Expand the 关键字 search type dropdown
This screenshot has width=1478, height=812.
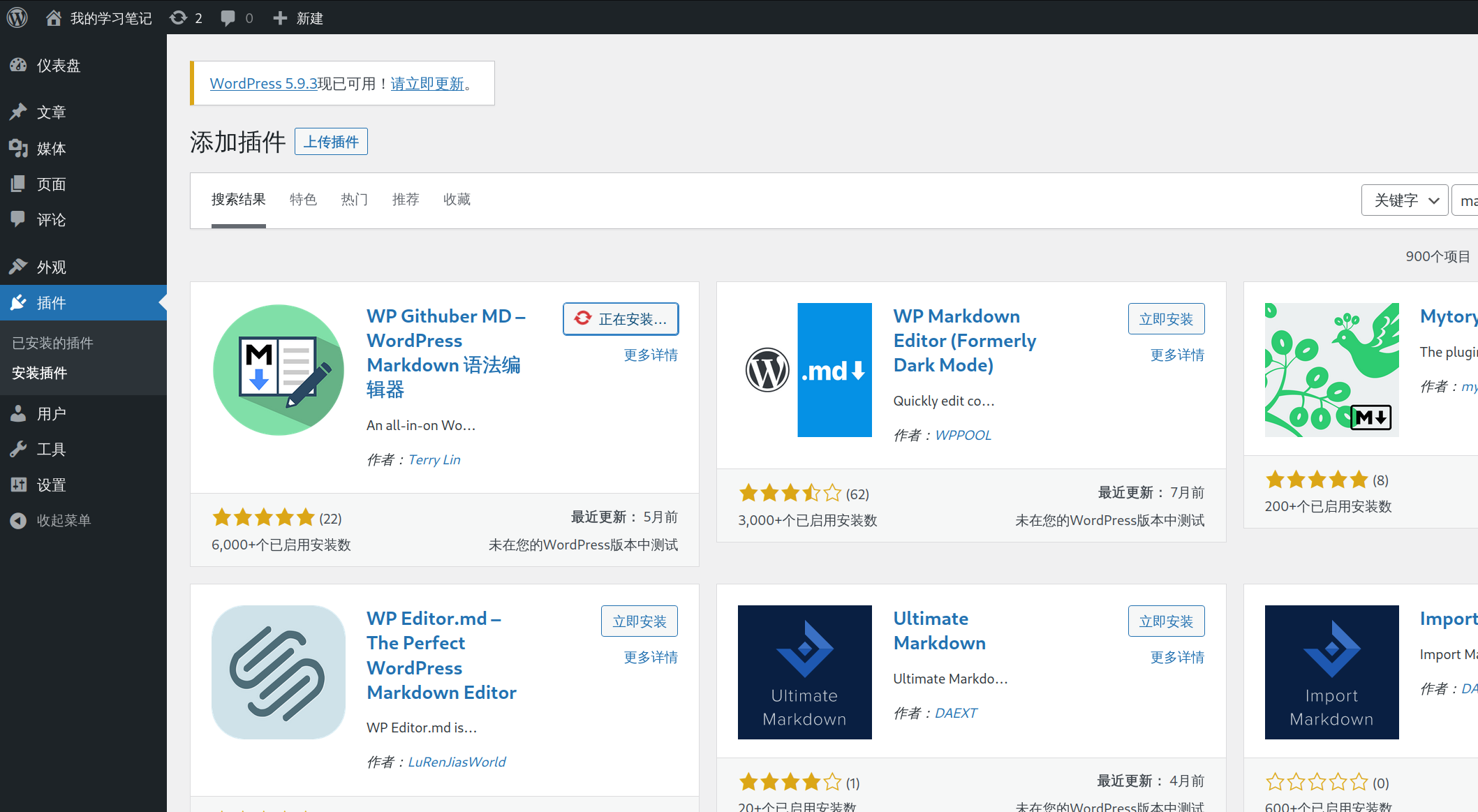tap(1405, 200)
